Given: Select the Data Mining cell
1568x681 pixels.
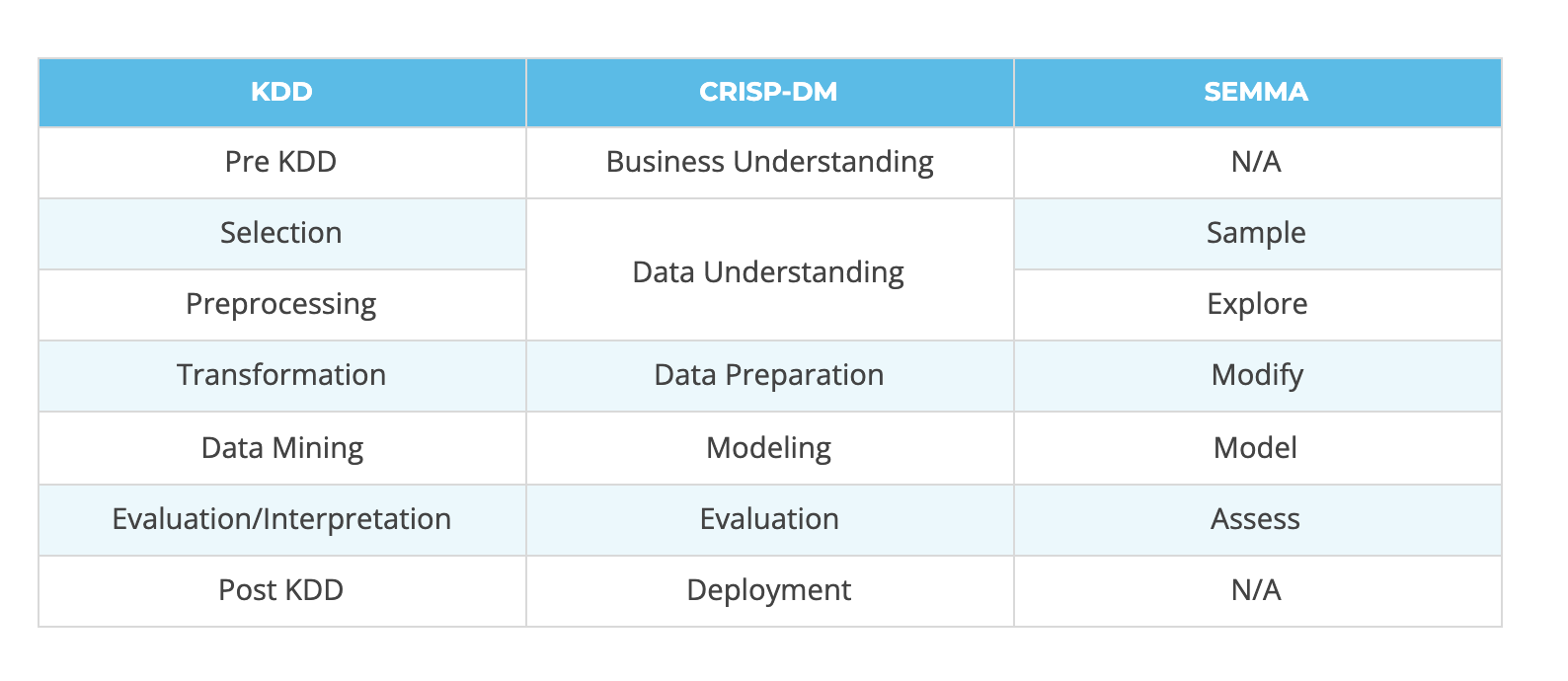Looking at the screenshot, I should click(x=282, y=448).
